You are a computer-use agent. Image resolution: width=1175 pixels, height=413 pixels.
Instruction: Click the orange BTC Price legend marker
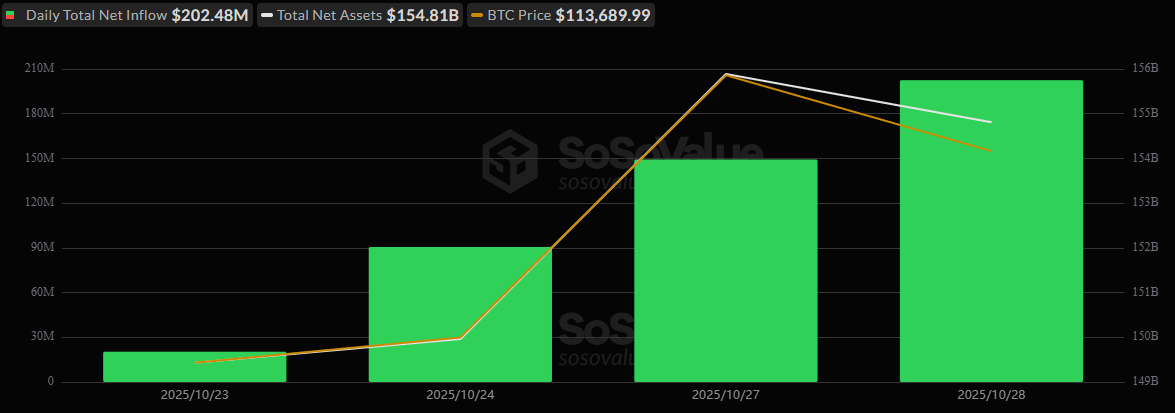click(477, 16)
